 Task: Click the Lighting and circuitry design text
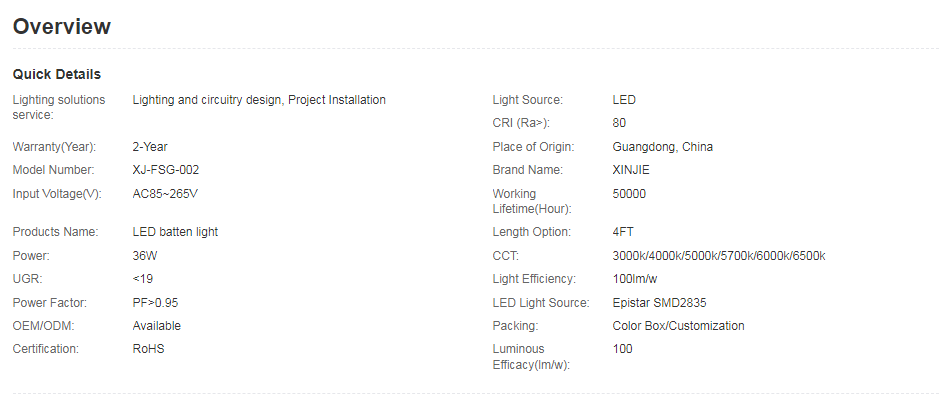point(208,100)
